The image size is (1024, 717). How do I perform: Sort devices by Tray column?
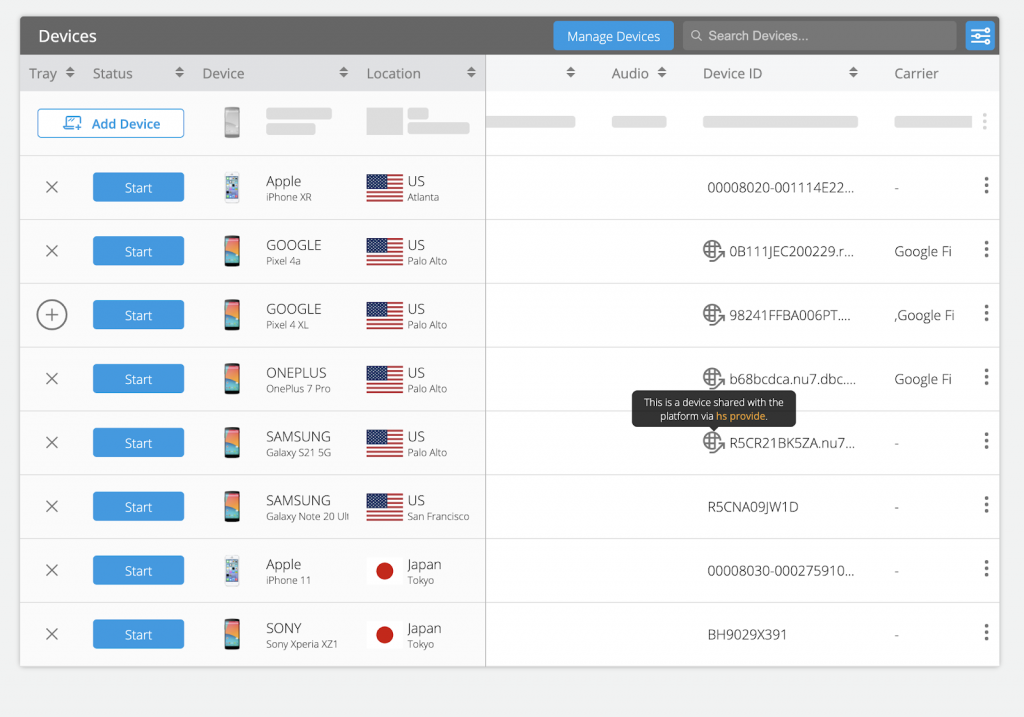(x=70, y=72)
